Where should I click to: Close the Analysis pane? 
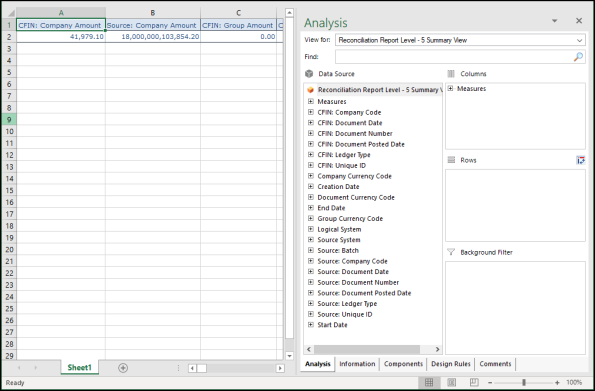[579, 21]
